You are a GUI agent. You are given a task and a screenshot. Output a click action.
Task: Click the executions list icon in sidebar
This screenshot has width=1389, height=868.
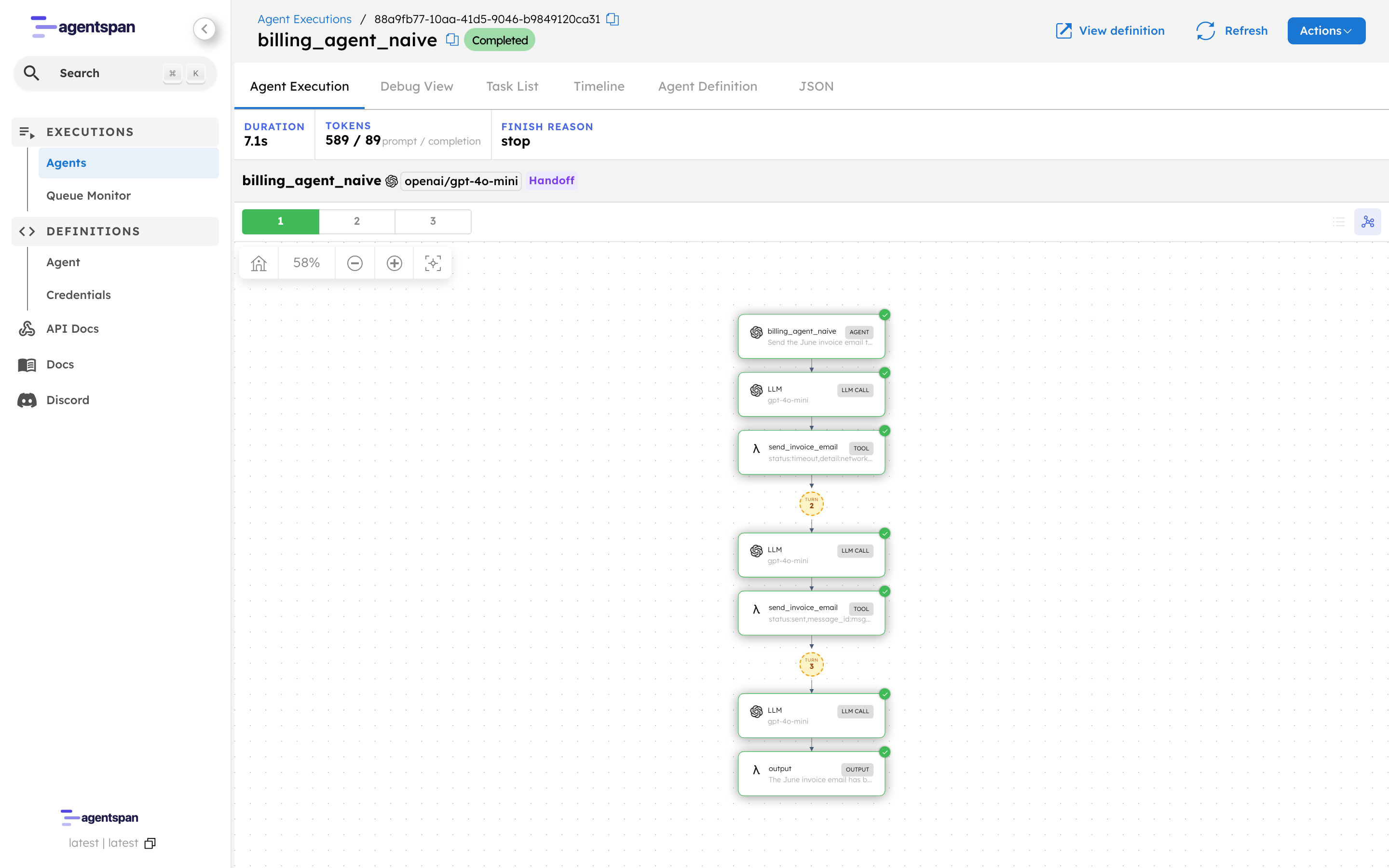click(27, 133)
